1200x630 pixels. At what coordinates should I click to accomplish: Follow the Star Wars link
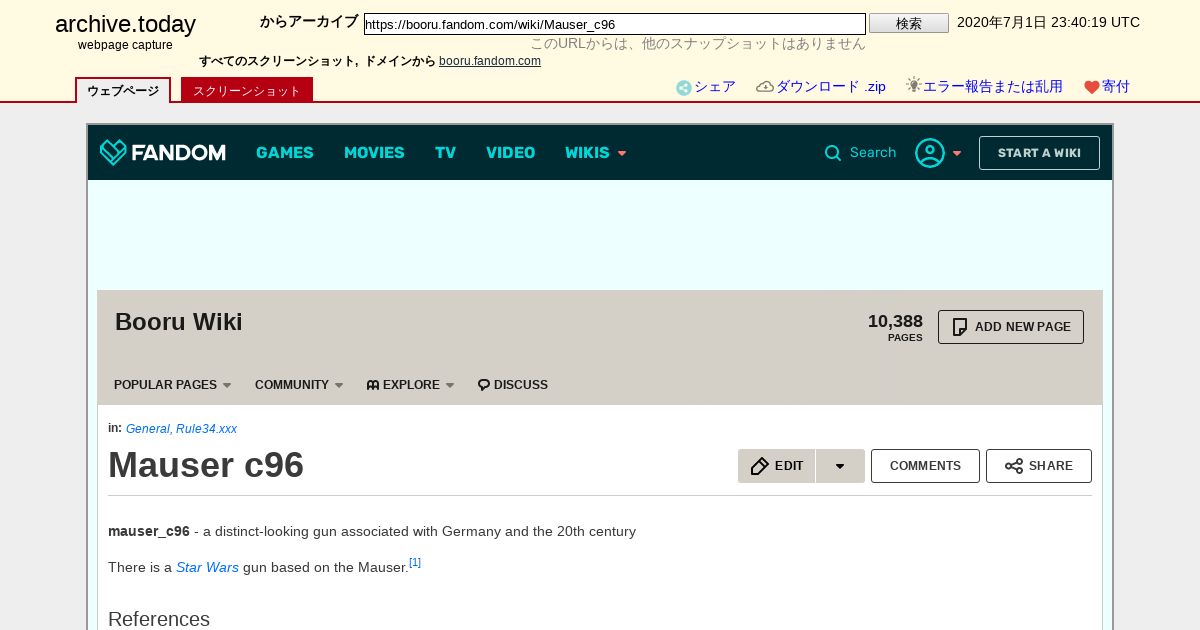(x=207, y=567)
